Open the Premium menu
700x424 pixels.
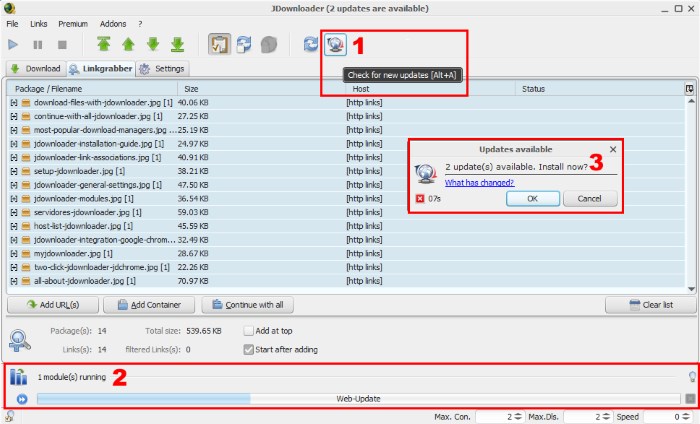tap(73, 24)
